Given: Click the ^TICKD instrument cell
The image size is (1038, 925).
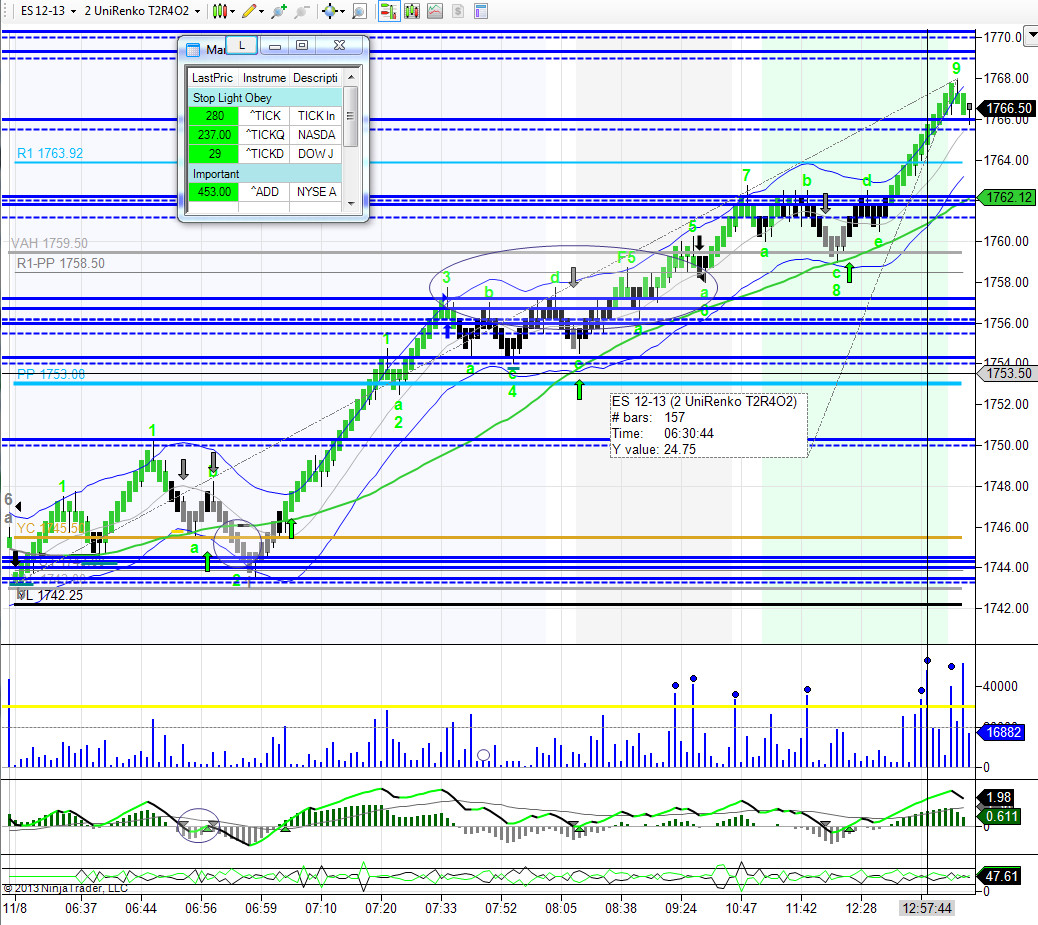Looking at the screenshot, I should click(x=264, y=154).
